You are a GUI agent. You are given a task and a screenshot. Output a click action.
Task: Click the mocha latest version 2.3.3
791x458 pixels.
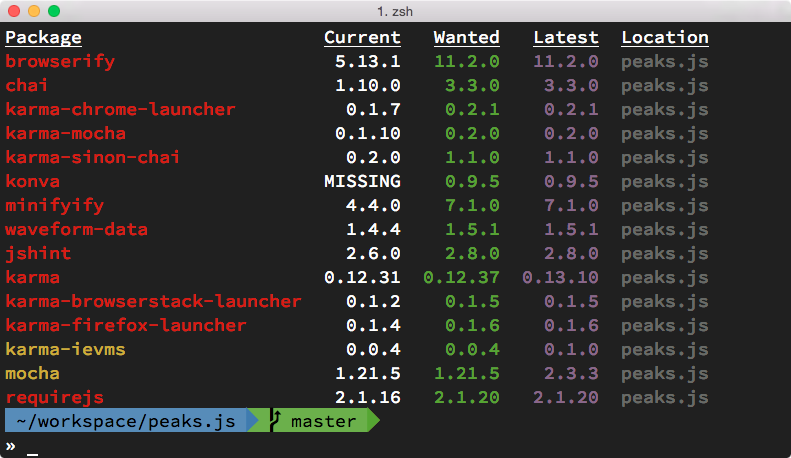[x=571, y=373]
